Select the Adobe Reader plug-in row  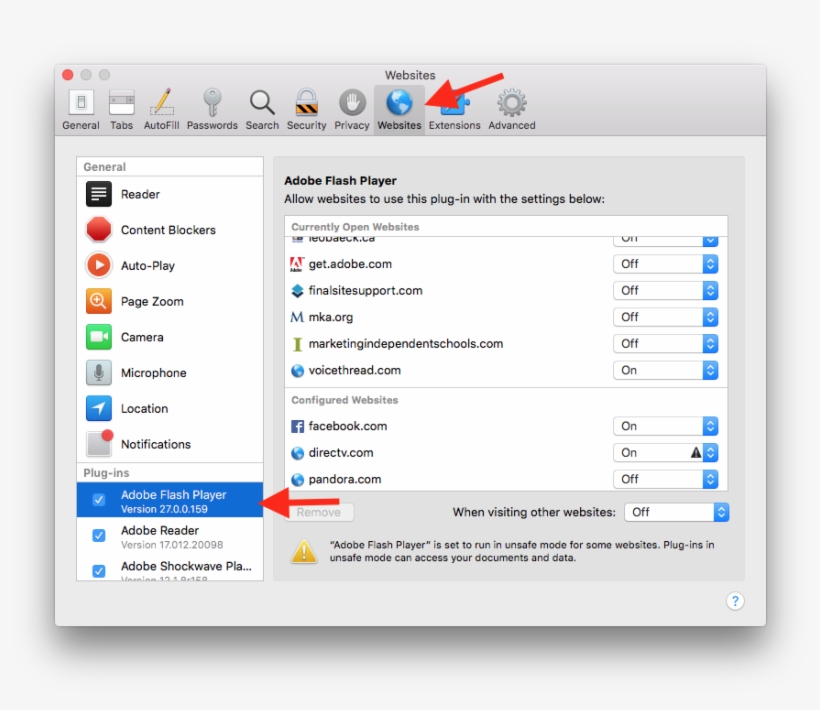click(170, 536)
